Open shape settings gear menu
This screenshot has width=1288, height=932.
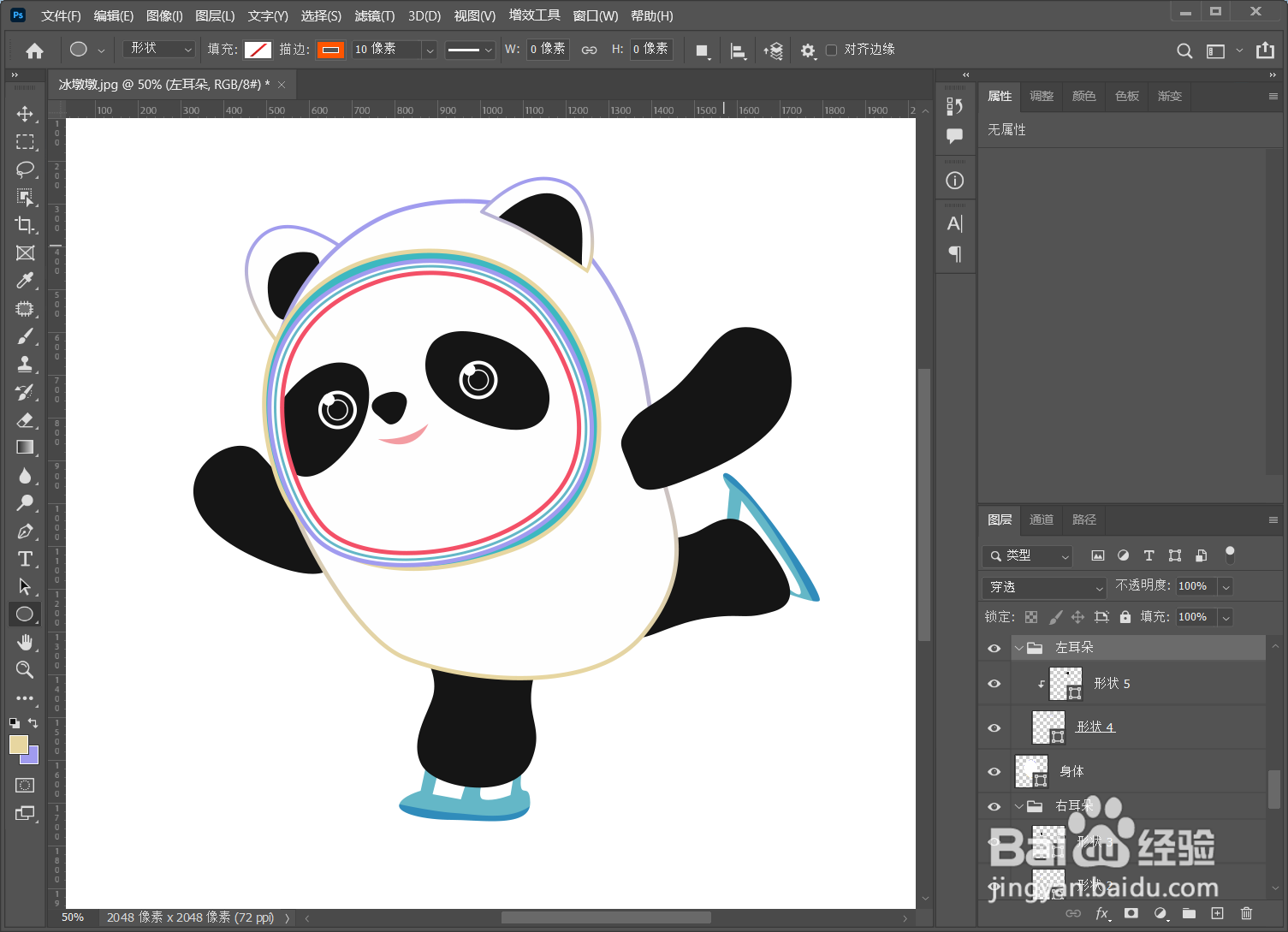point(808,50)
